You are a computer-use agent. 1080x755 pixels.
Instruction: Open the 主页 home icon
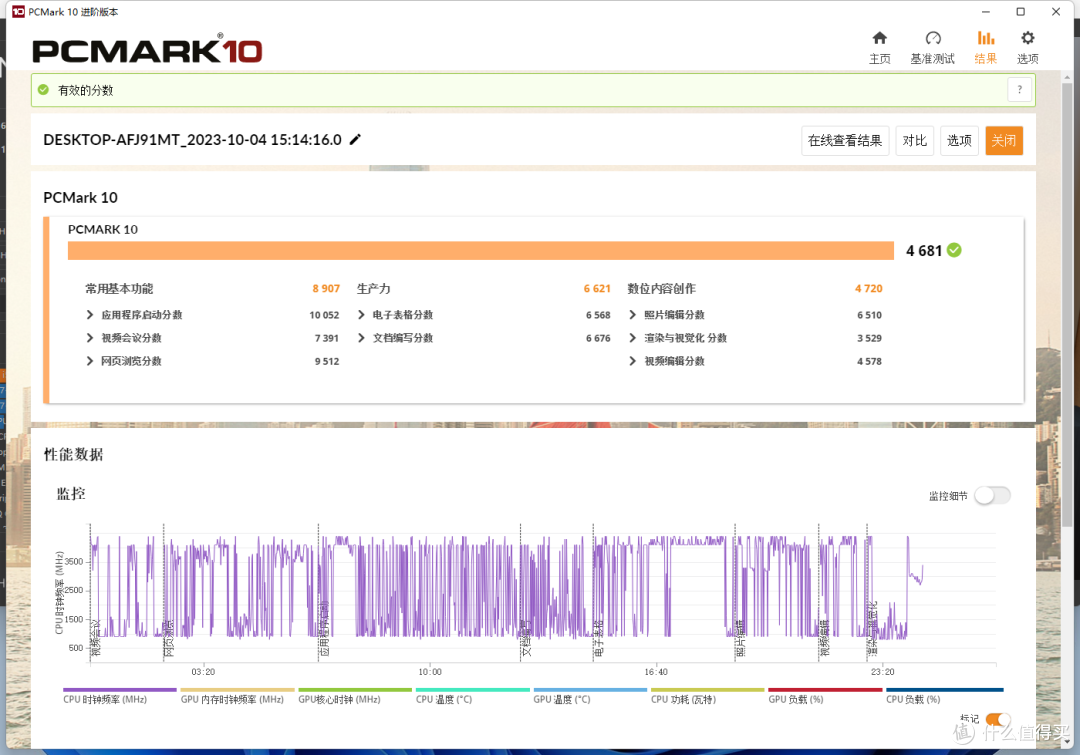click(x=880, y=38)
